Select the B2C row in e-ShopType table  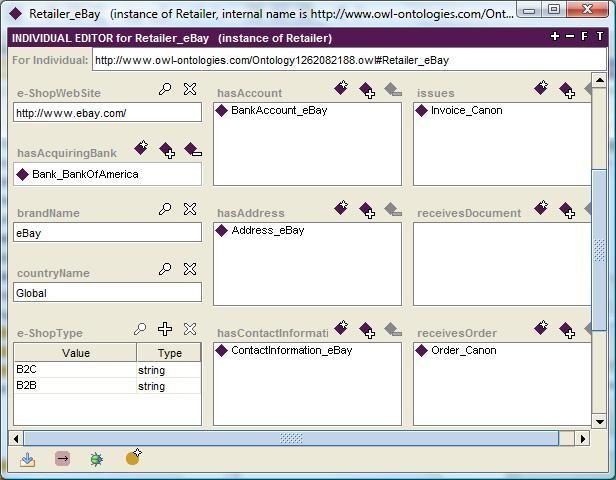pos(107,370)
